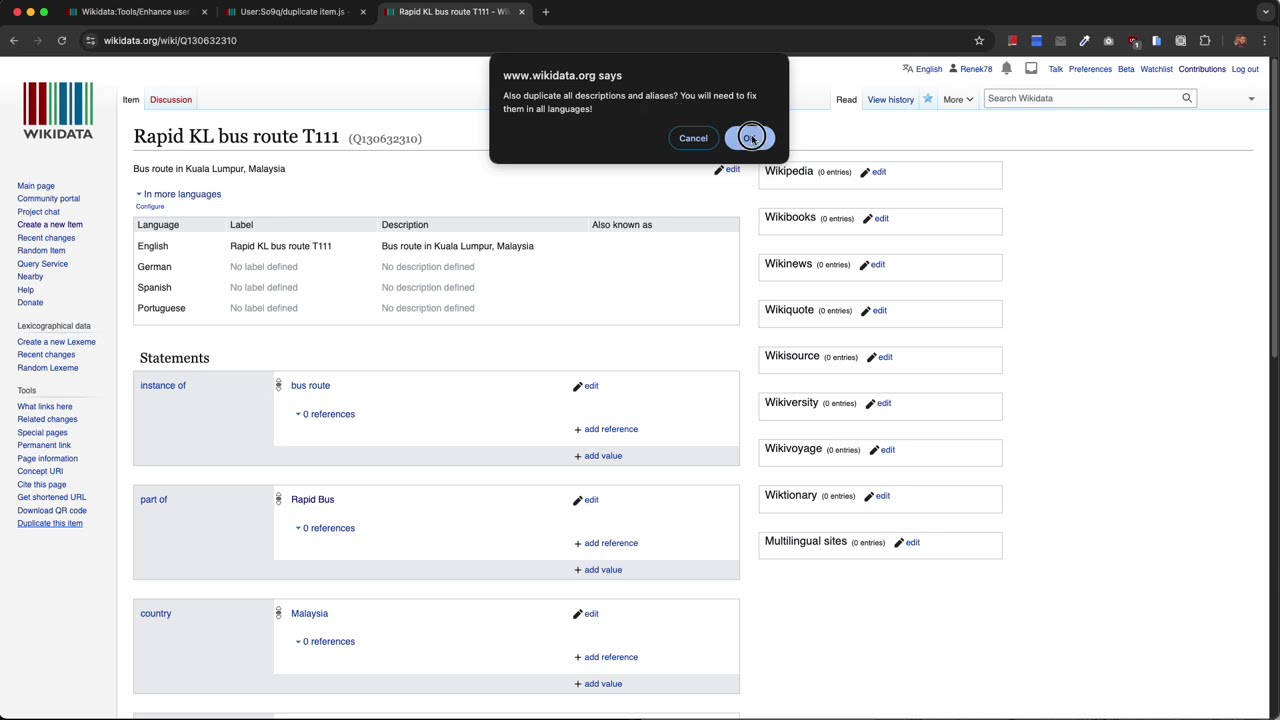Click the Configure languages link

(150, 206)
